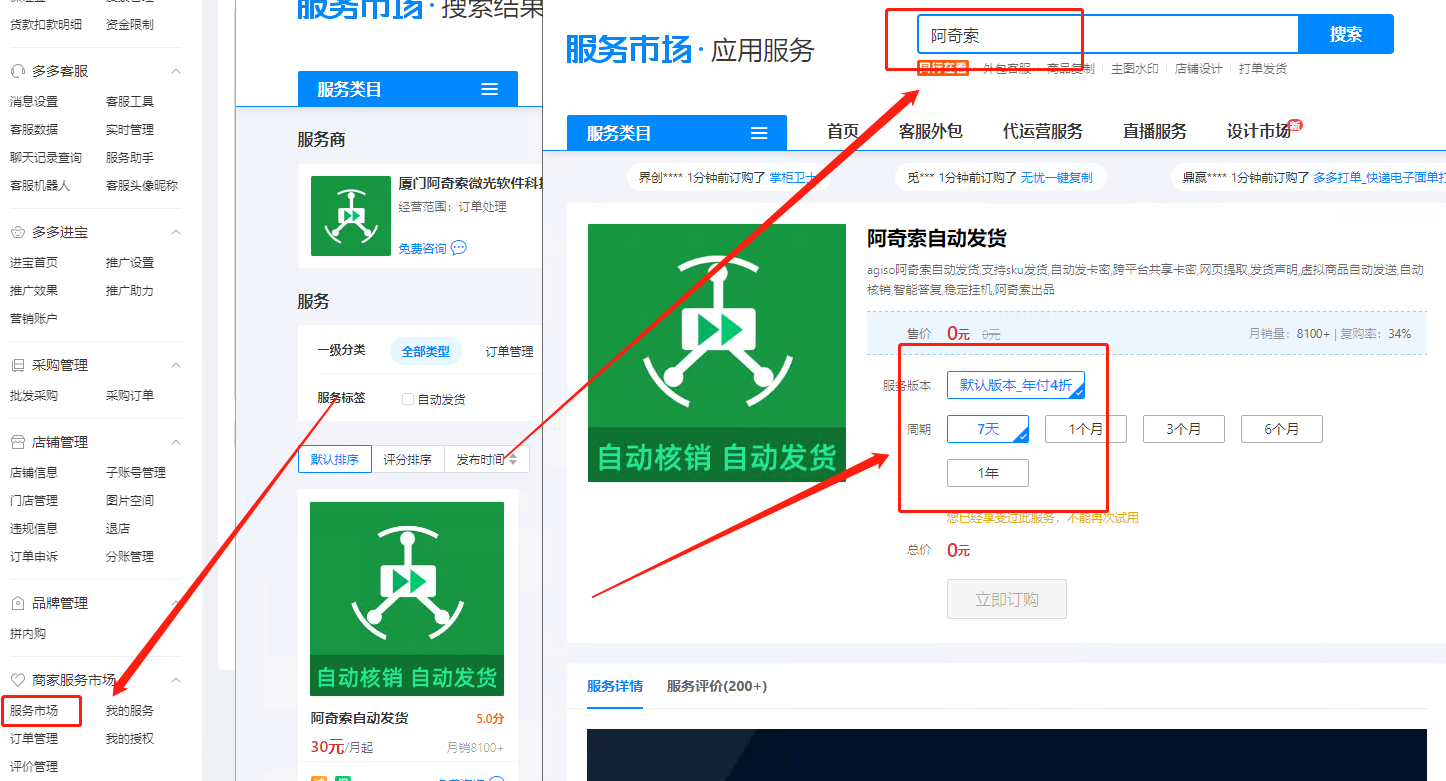This screenshot has height=781, width=1446.
Task: Open the 阿奇索自动发货 result card thumbnail
Action: tap(407, 598)
